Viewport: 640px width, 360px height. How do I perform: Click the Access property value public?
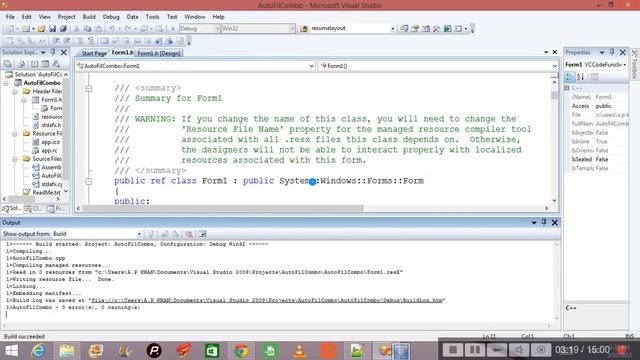[603, 106]
